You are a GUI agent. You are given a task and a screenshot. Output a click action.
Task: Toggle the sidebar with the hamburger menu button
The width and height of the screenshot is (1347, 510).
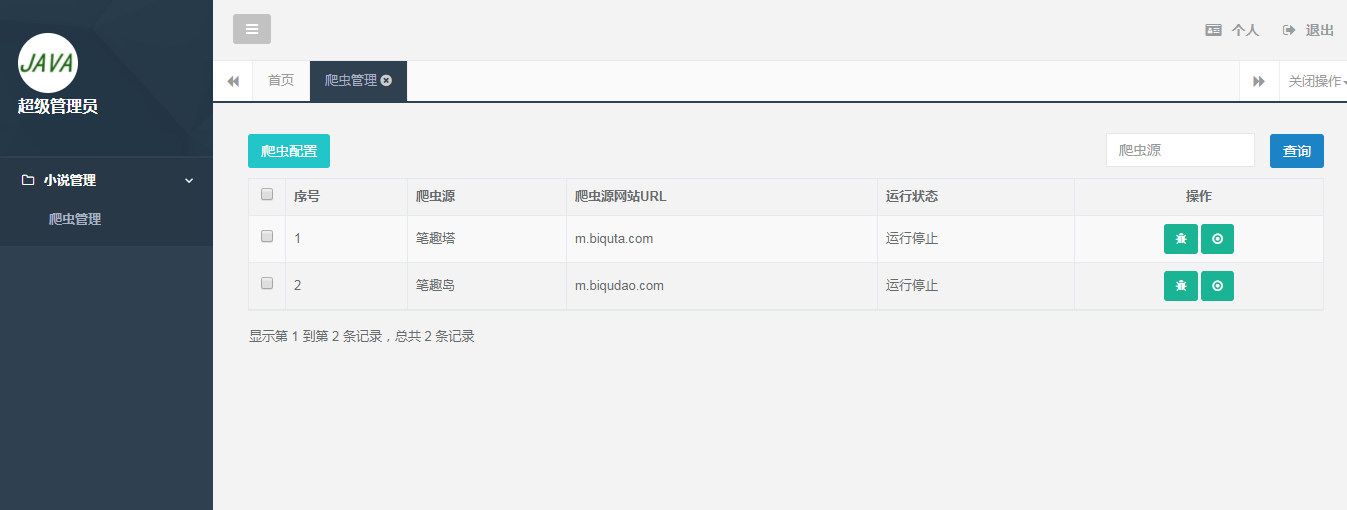tap(252, 29)
